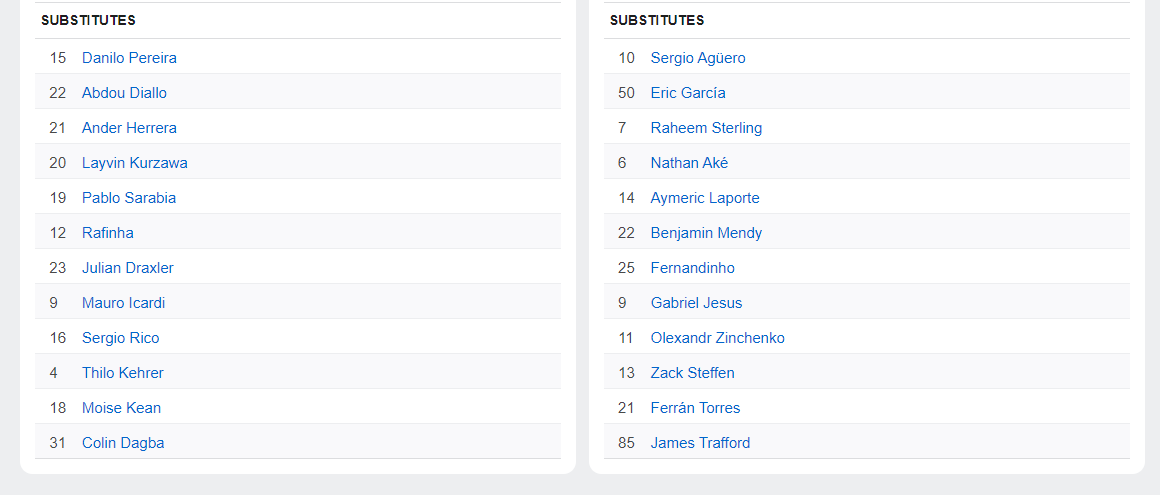Viewport: 1160px width, 495px height.
Task: Select Moise Kean in substitutes list
Action: click(x=121, y=408)
